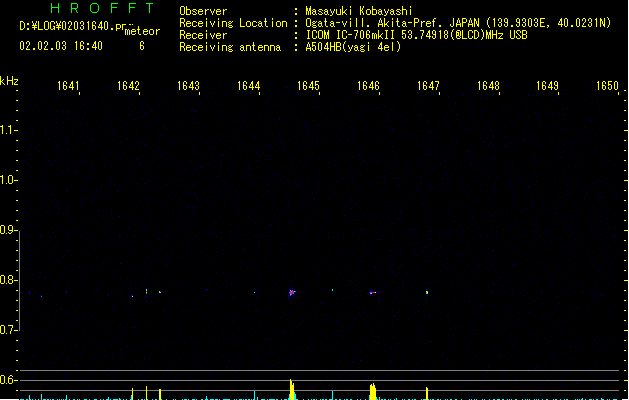Click the 1644 time axis label

(248, 86)
